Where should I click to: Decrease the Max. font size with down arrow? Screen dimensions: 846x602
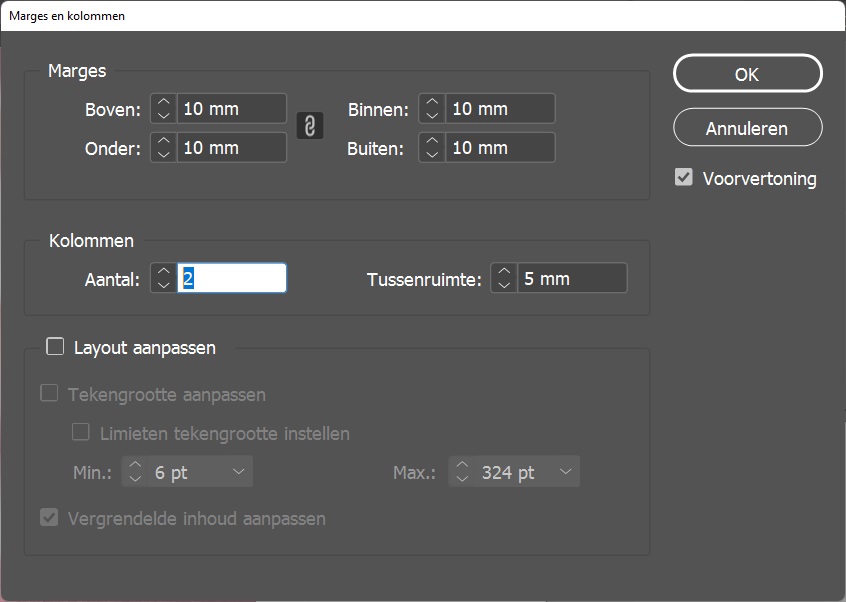pos(462,478)
